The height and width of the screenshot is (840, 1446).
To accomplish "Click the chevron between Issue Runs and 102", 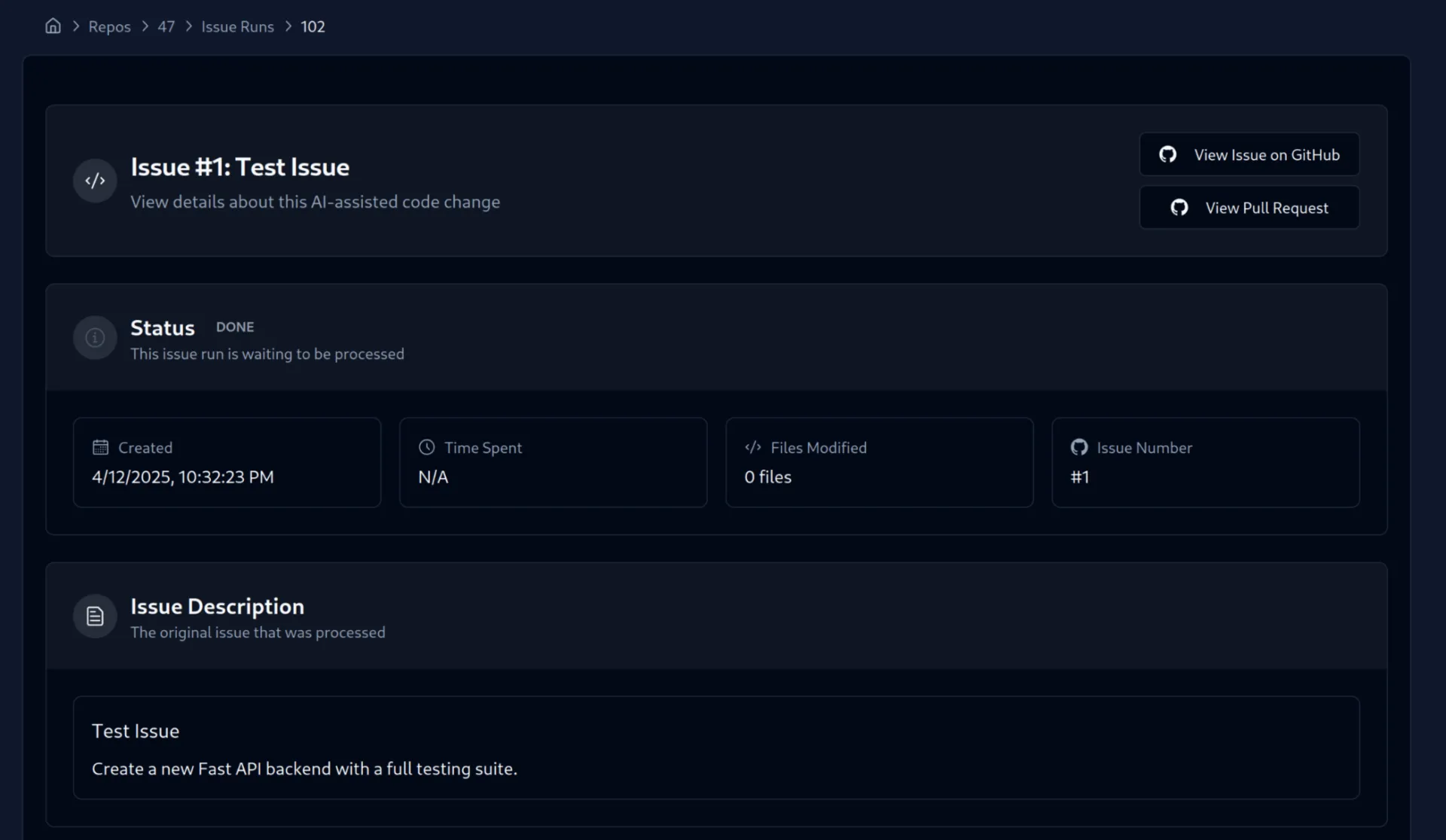I will 288,26.
